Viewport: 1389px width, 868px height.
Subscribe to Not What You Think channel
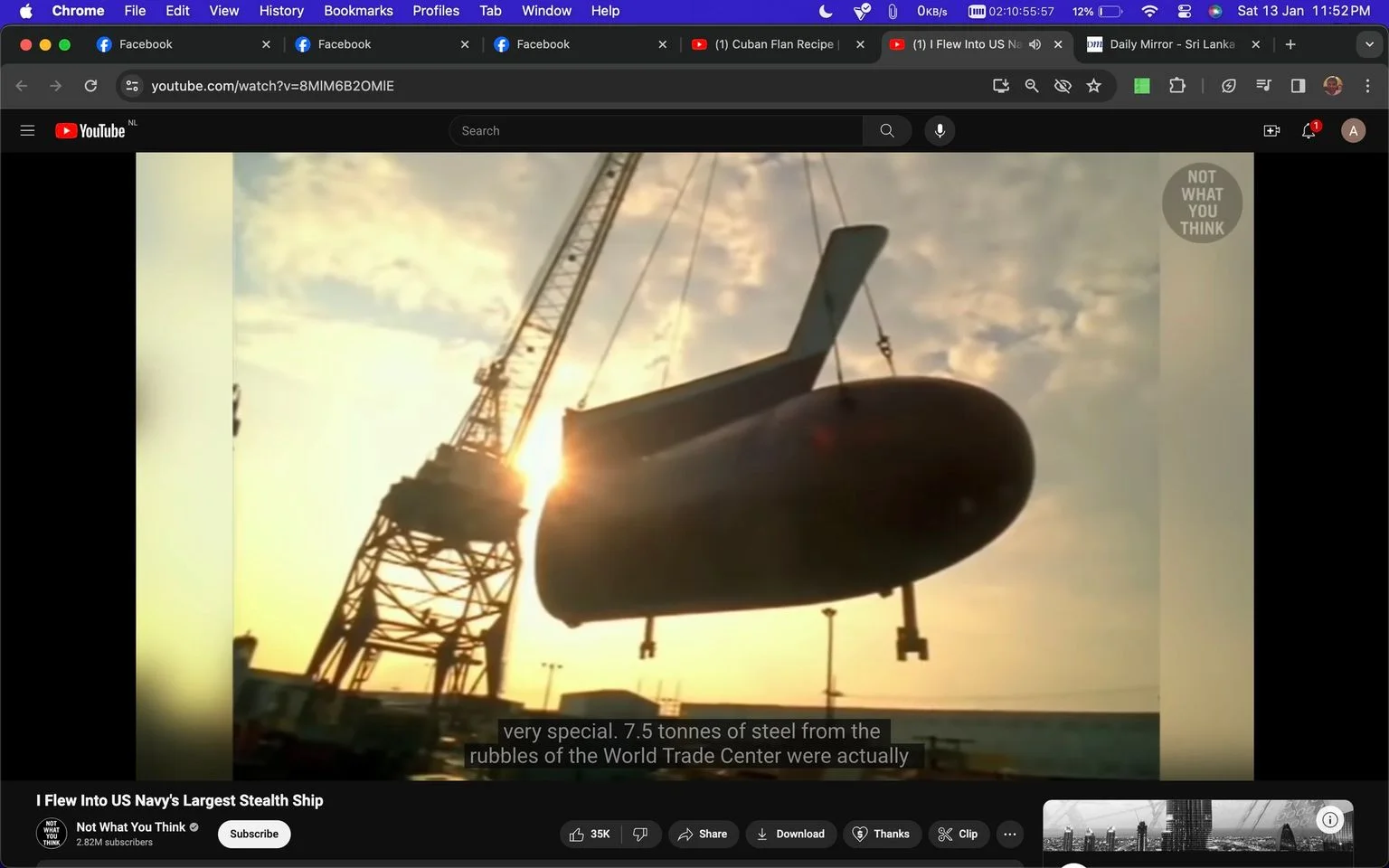(254, 835)
